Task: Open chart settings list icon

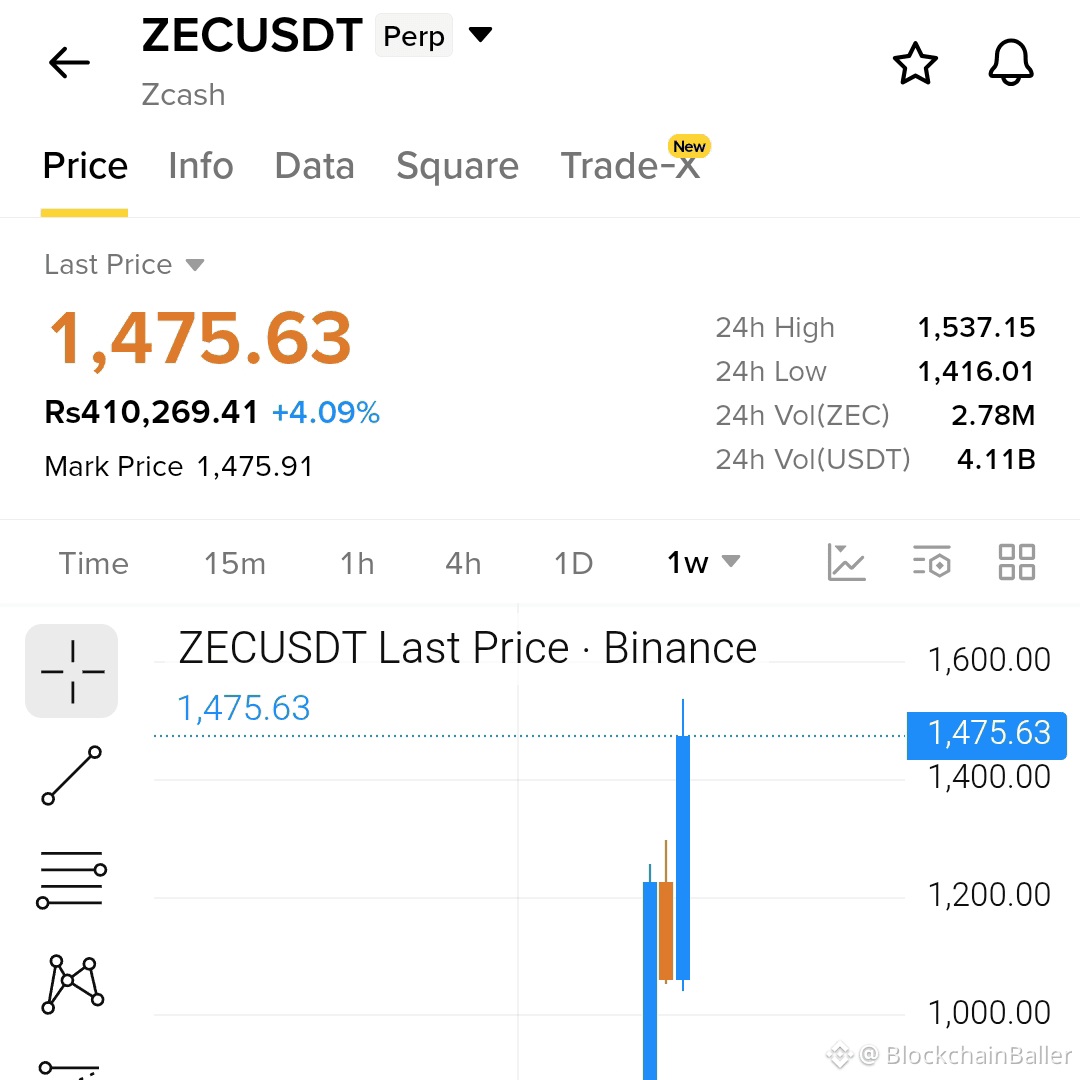Action: coord(931,562)
